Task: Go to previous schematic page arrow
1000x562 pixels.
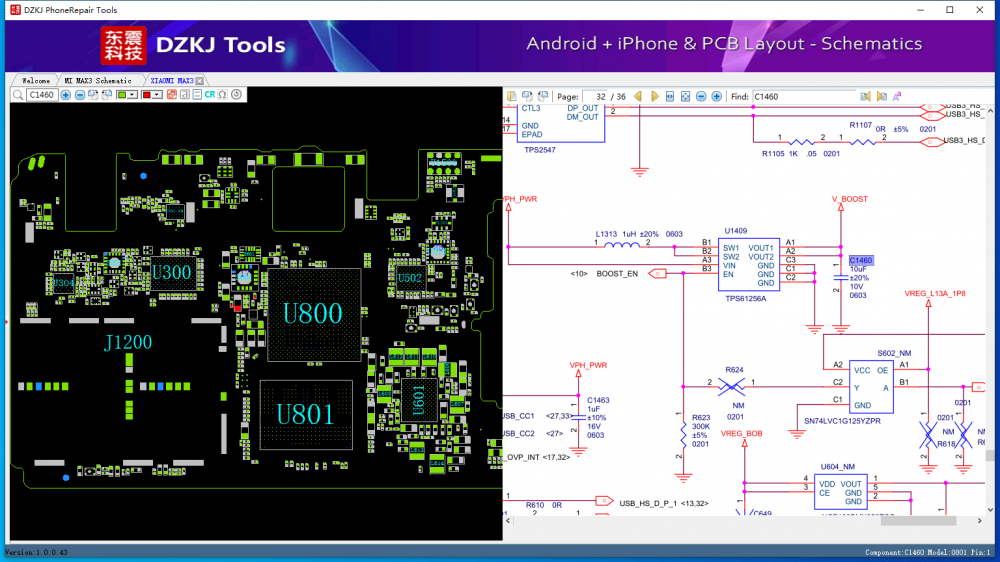Action: click(638, 97)
